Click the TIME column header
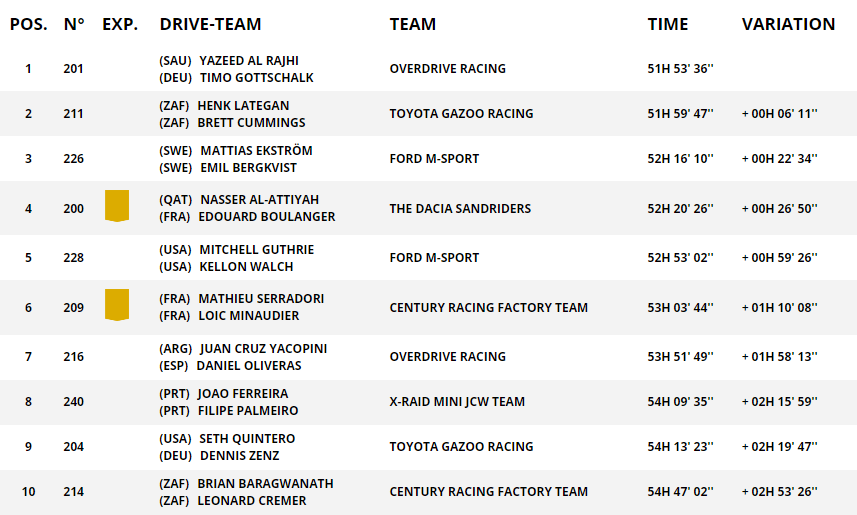857x515 pixels. (x=667, y=24)
